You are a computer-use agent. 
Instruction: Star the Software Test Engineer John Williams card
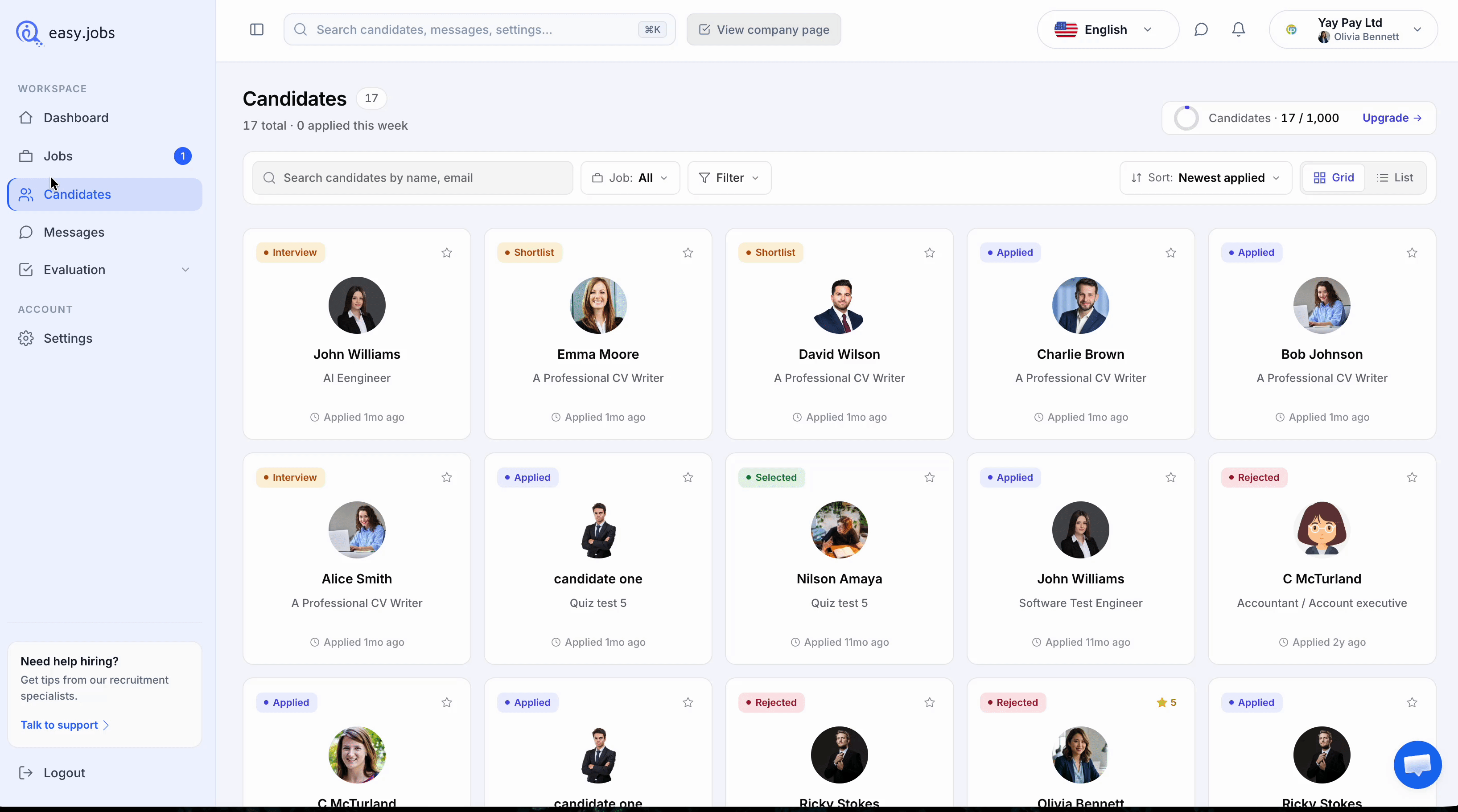1170,478
